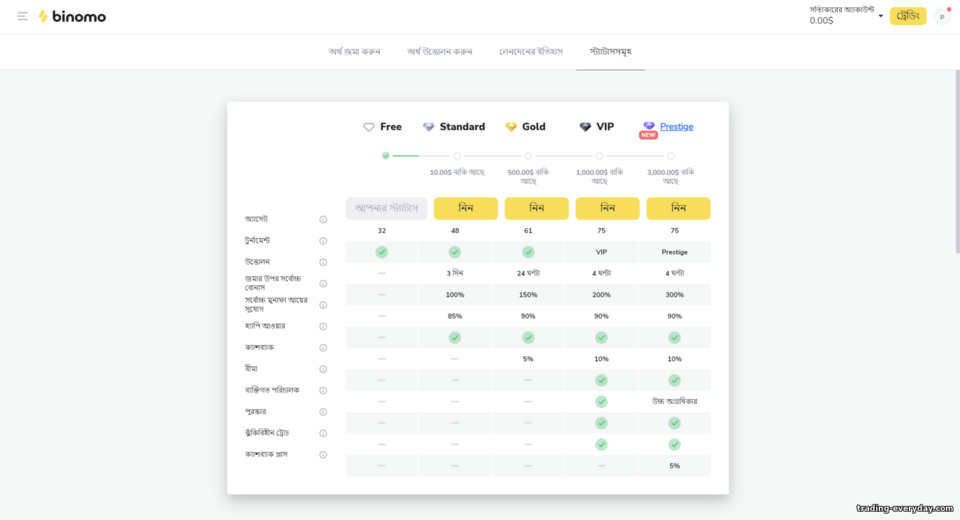This screenshot has height=520, width=960.
Task: Click the 0.00$ account balance
Action: (821, 21)
